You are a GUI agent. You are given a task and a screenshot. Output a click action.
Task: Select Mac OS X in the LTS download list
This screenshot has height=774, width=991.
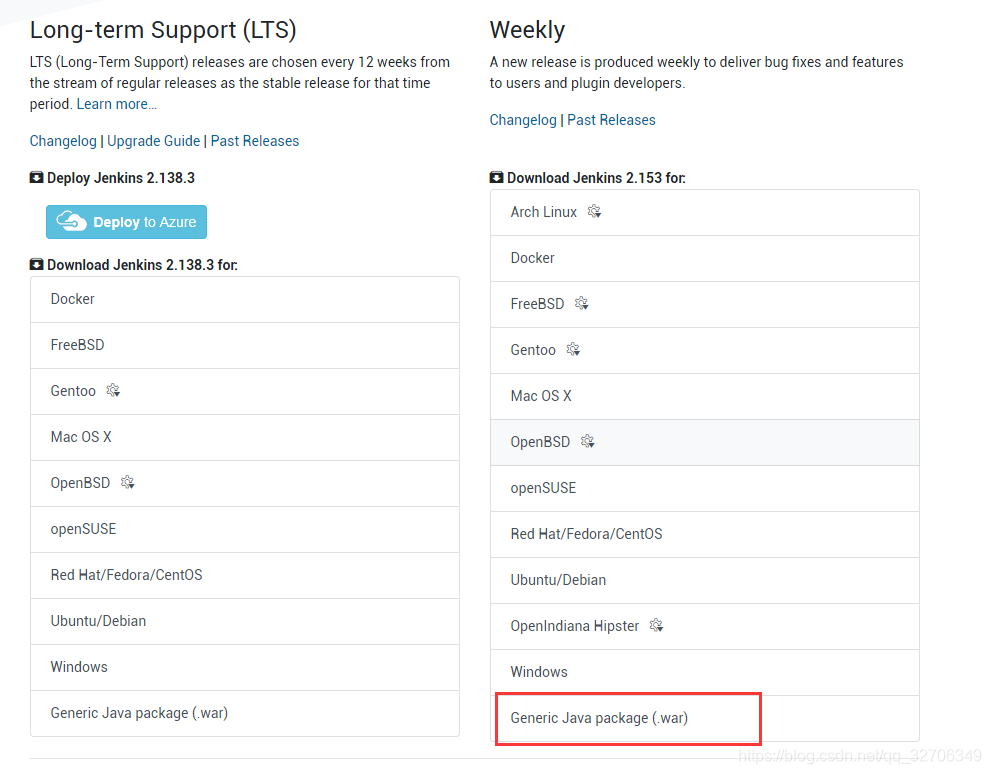[245, 438]
